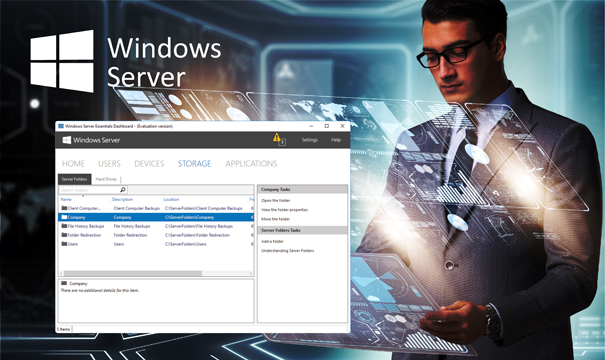The width and height of the screenshot is (605, 360).
Task: Click the folder icon in details pane
Action: [x=64, y=283]
